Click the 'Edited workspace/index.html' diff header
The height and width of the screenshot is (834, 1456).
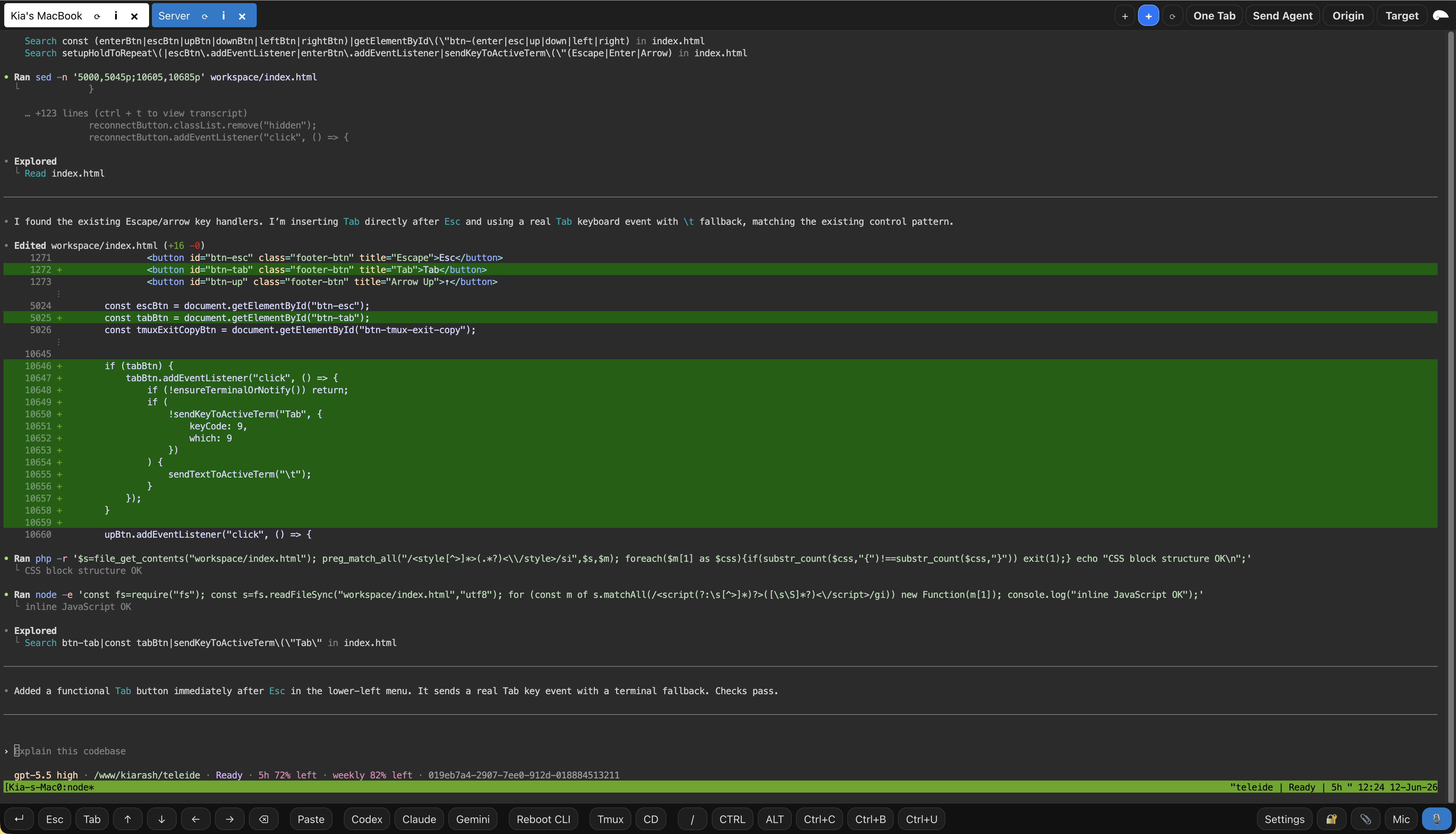pyautogui.click(x=109, y=246)
